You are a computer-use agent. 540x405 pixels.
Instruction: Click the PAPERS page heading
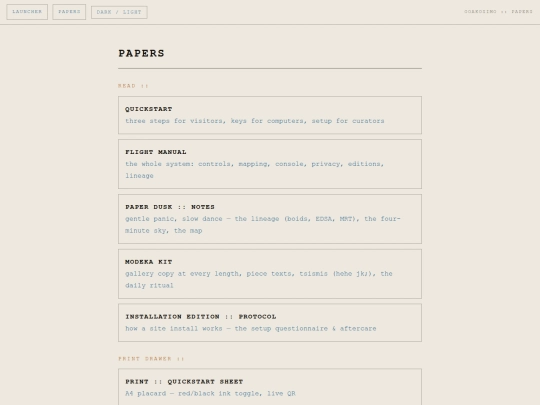(141, 53)
